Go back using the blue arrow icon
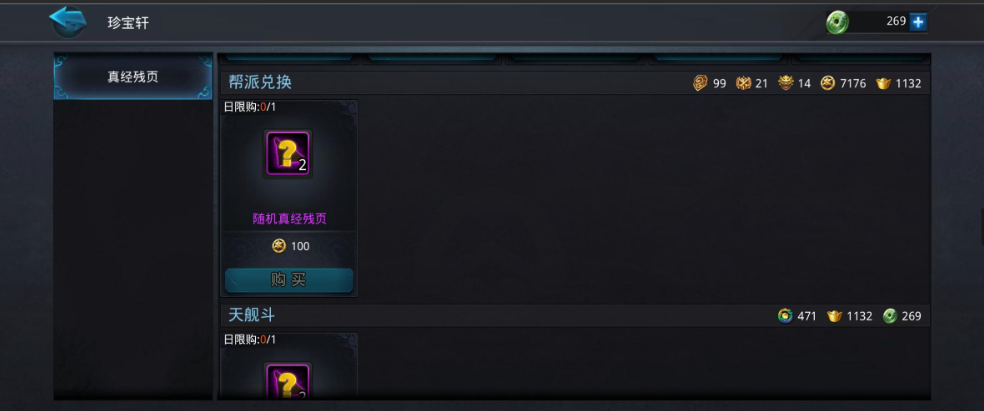The image size is (984, 411). [x=68, y=21]
